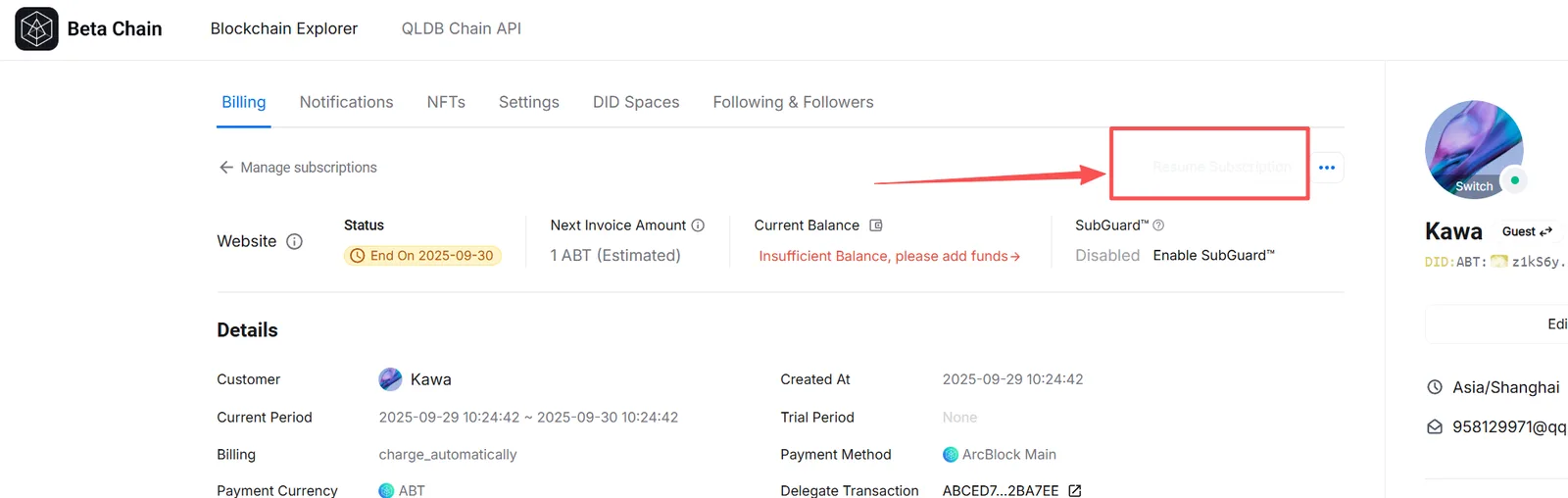1568x498 pixels.
Task: Click the Disabled SubGuard status text
Action: 1107,256
